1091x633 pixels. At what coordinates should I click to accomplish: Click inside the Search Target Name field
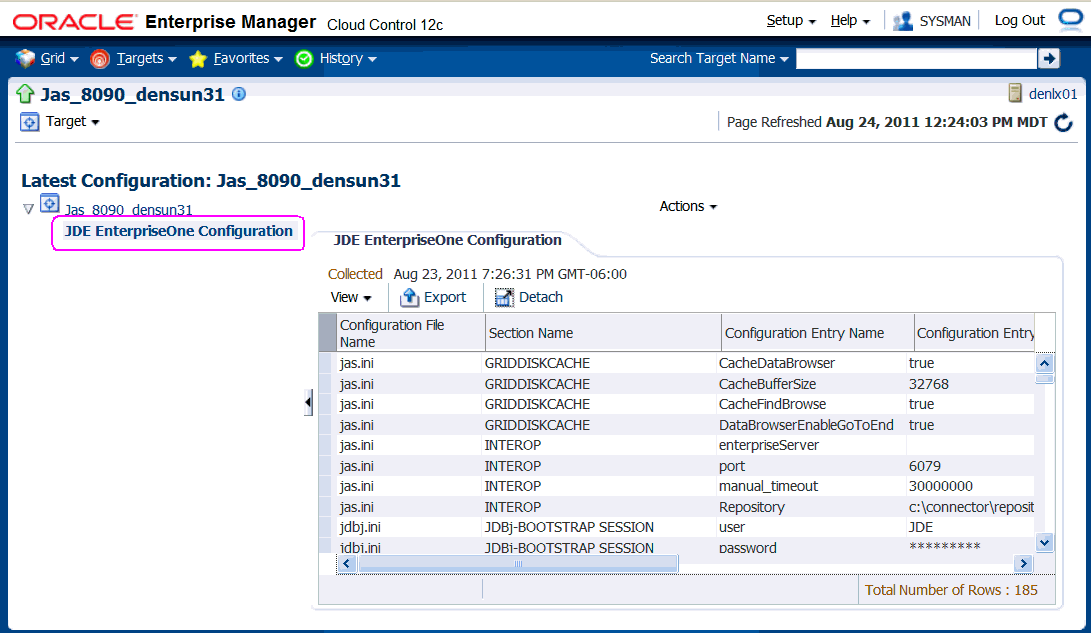pyautogui.click(x=915, y=59)
